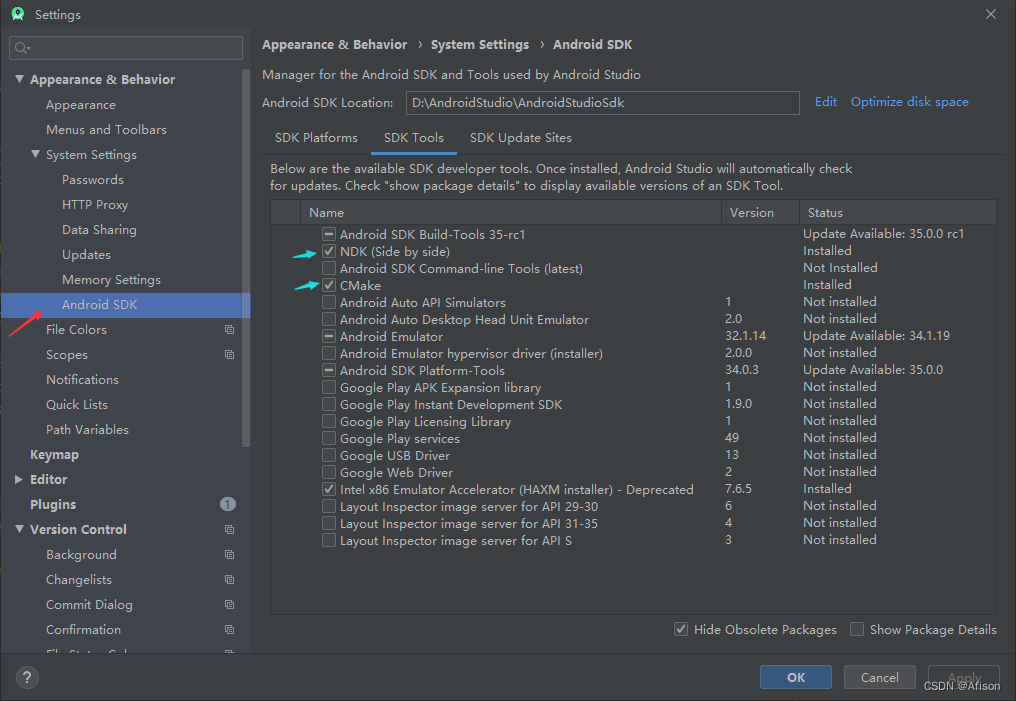Click the Cancel button
Viewport: 1016px width, 701px height.
coord(879,677)
